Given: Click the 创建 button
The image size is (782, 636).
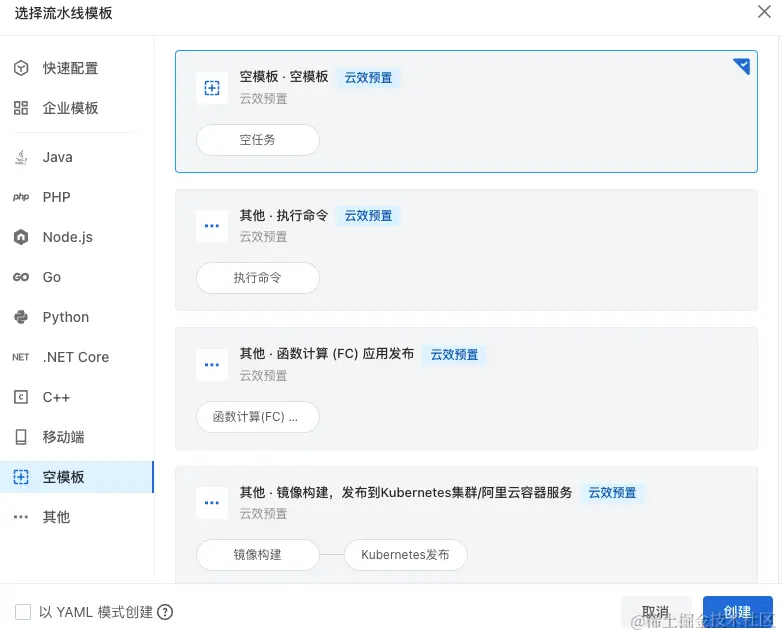Looking at the screenshot, I should [x=738, y=612].
